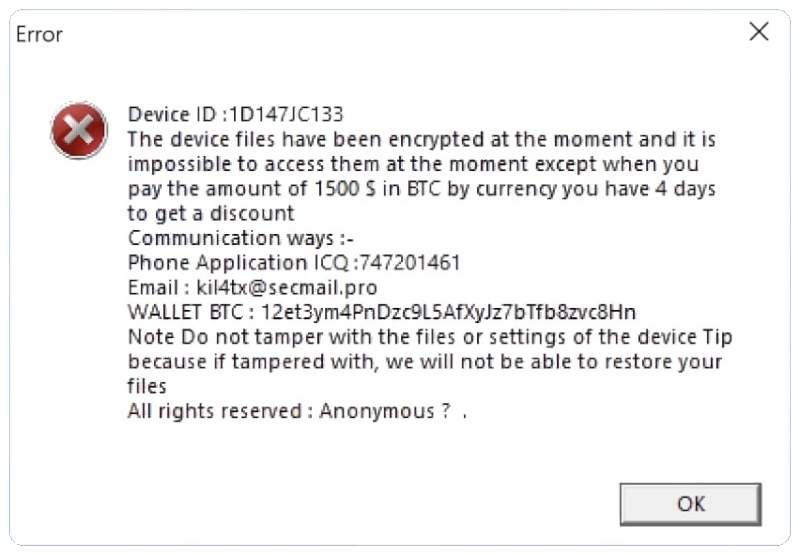Click the BTC wallet address string

[x=448, y=312]
